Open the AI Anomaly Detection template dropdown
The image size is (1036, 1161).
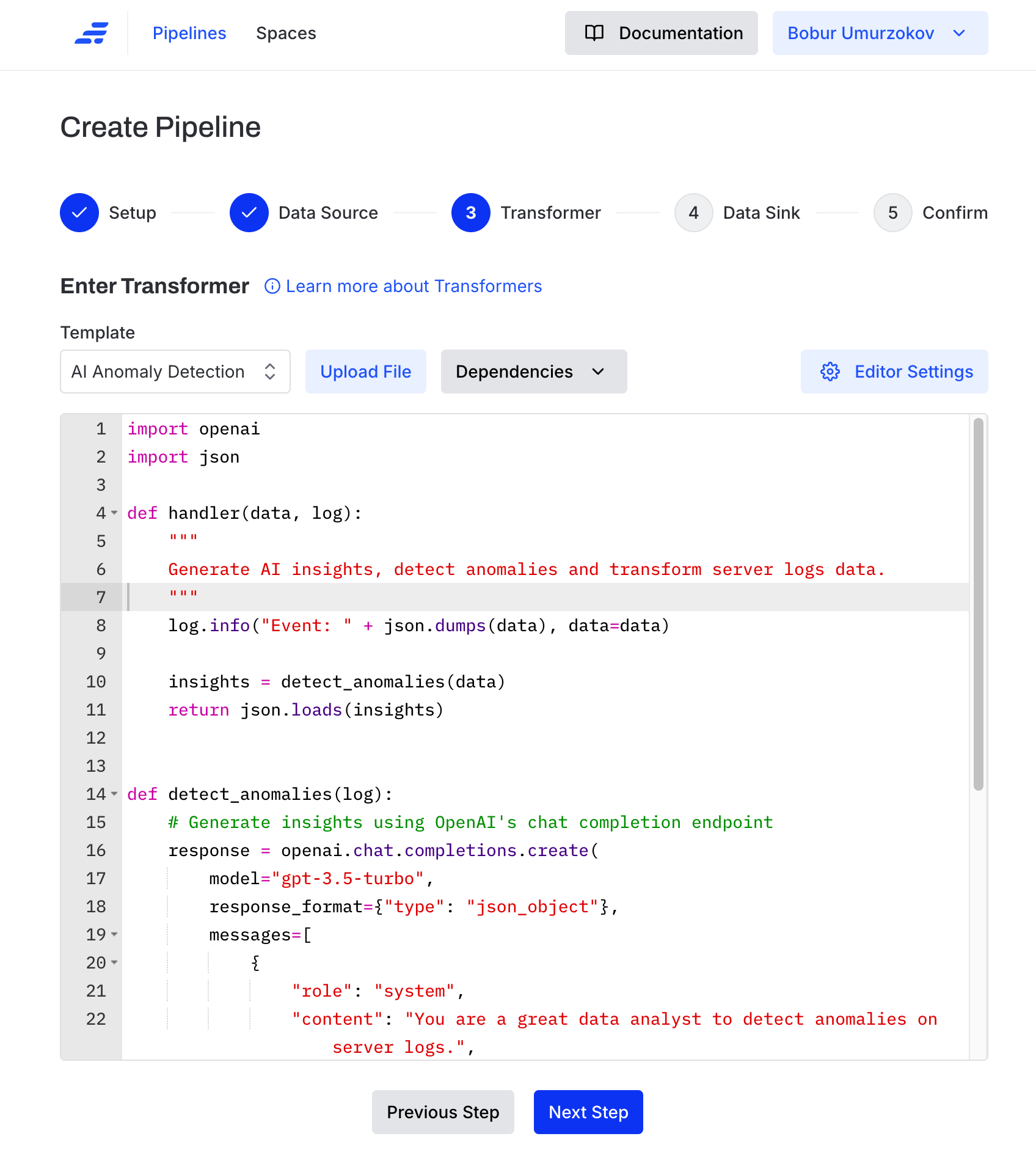175,372
